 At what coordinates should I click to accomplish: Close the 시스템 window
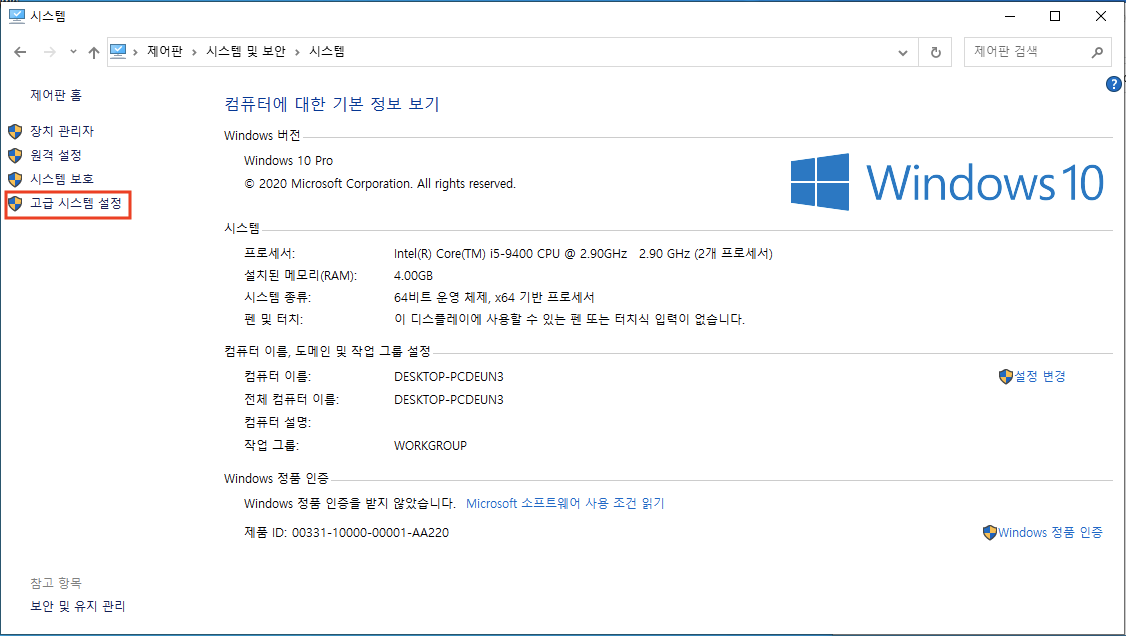pyautogui.click(x=1100, y=16)
